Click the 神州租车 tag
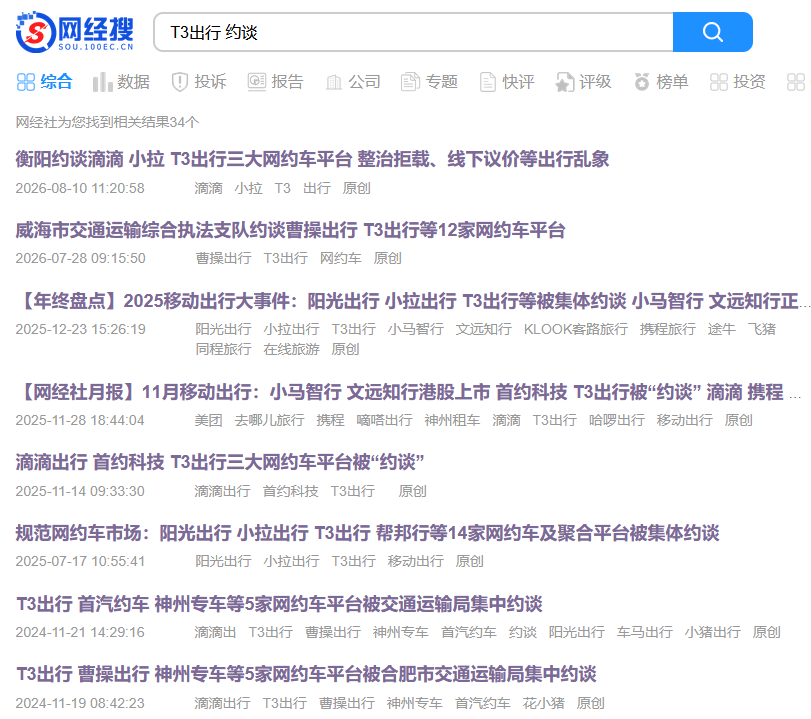 (452, 420)
